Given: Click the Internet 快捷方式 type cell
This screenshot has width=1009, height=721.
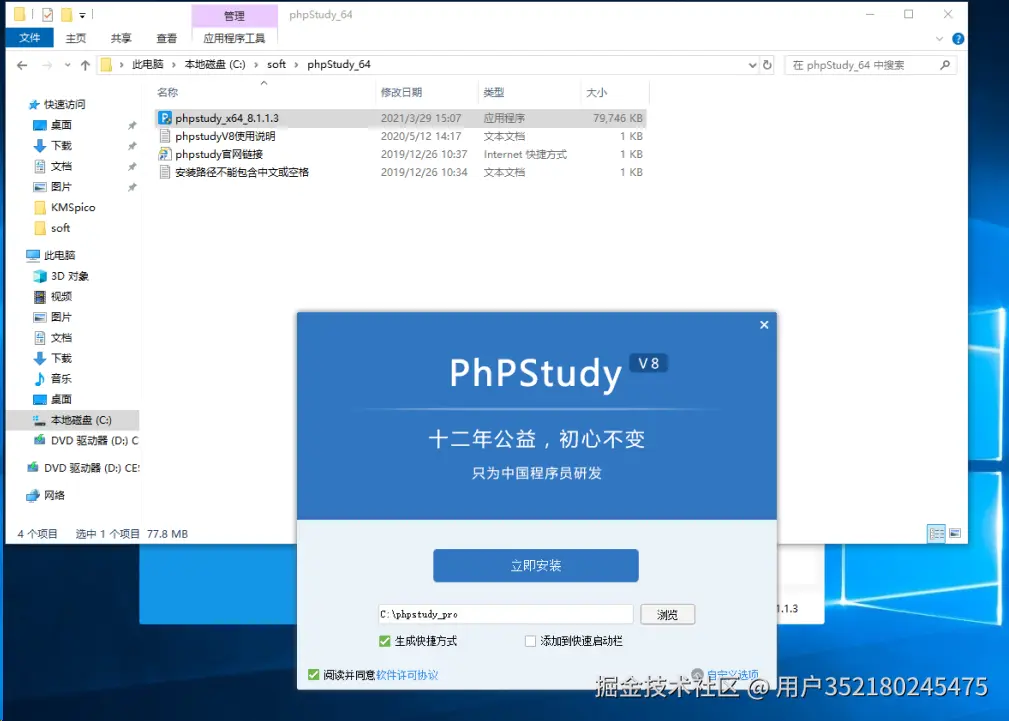Looking at the screenshot, I should [x=525, y=154].
